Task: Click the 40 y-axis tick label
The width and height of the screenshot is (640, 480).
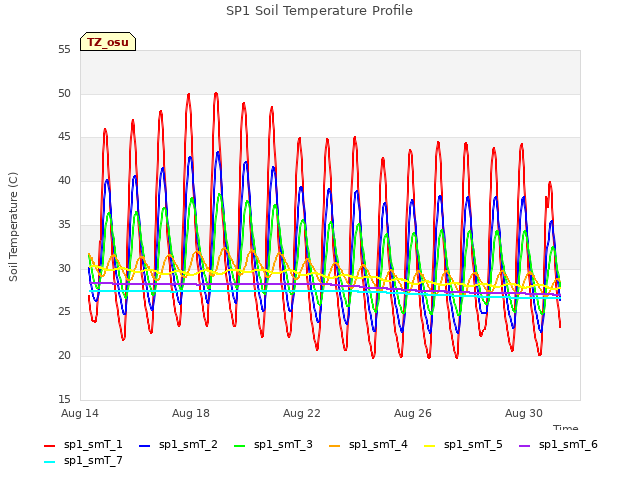Action: point(64,181)
